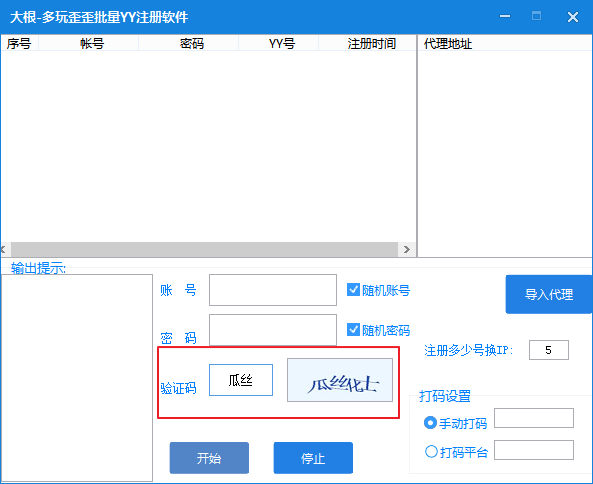Close the 大根 YY注册软件 window

click(x=573, y=17)
